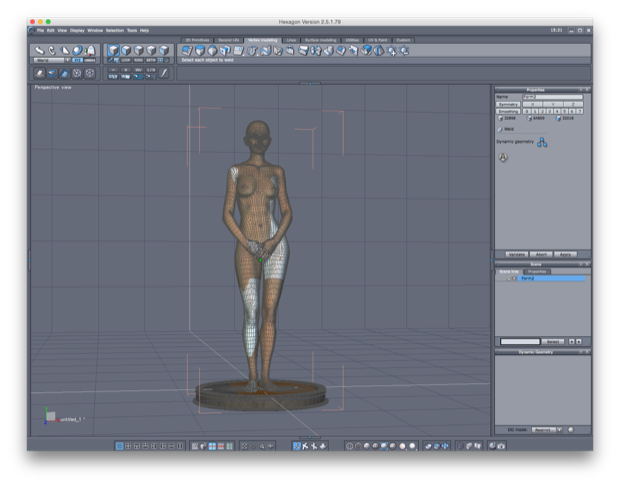Click the Abort button
Screen dimensions: 620x487
point(541,255)
